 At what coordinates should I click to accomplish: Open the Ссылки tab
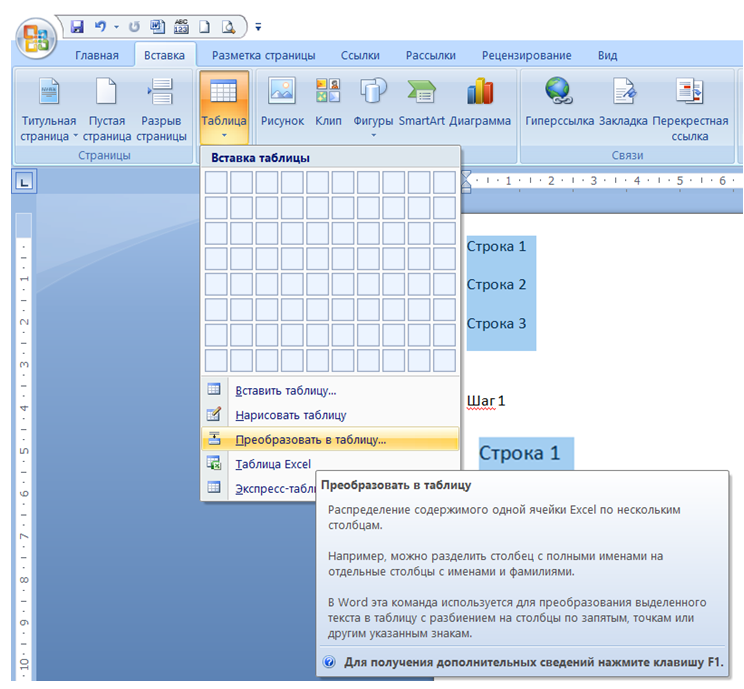(360, 56)
